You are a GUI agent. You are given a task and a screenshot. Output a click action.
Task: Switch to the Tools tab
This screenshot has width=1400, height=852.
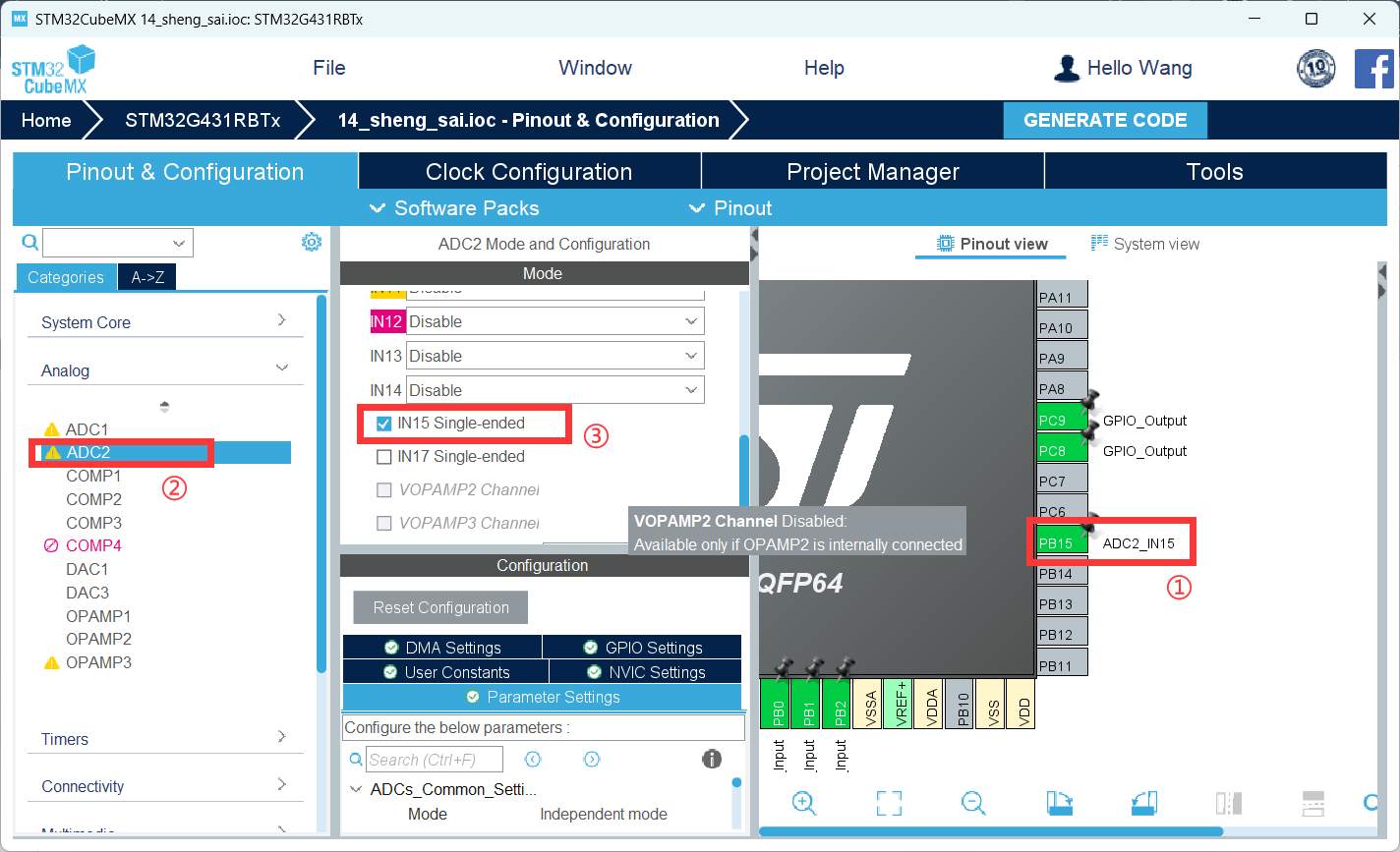tap(1215, 172)
